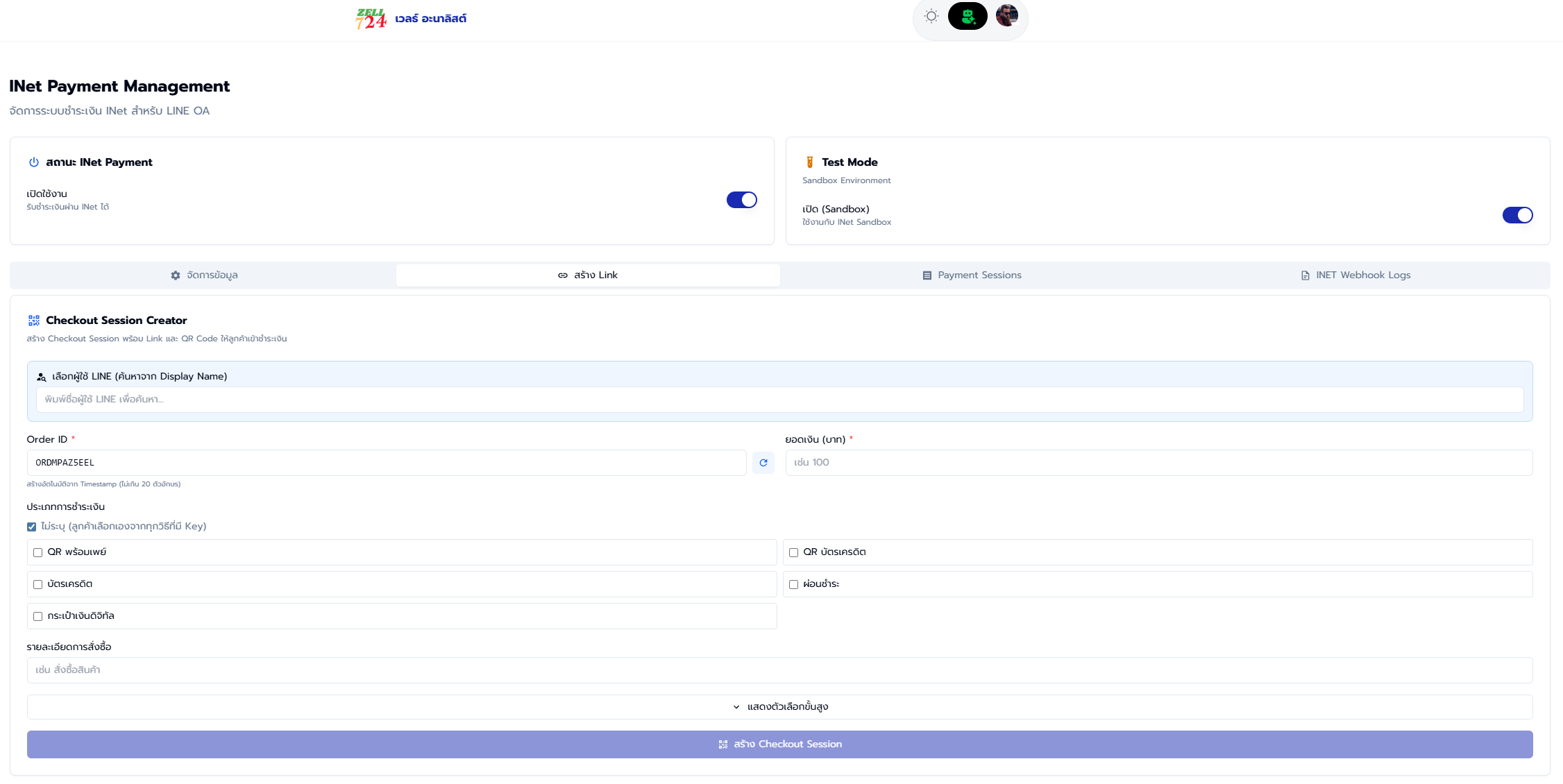Click the user search icon near LINE selector
The image size is (1563, 784).
point(42,377)
